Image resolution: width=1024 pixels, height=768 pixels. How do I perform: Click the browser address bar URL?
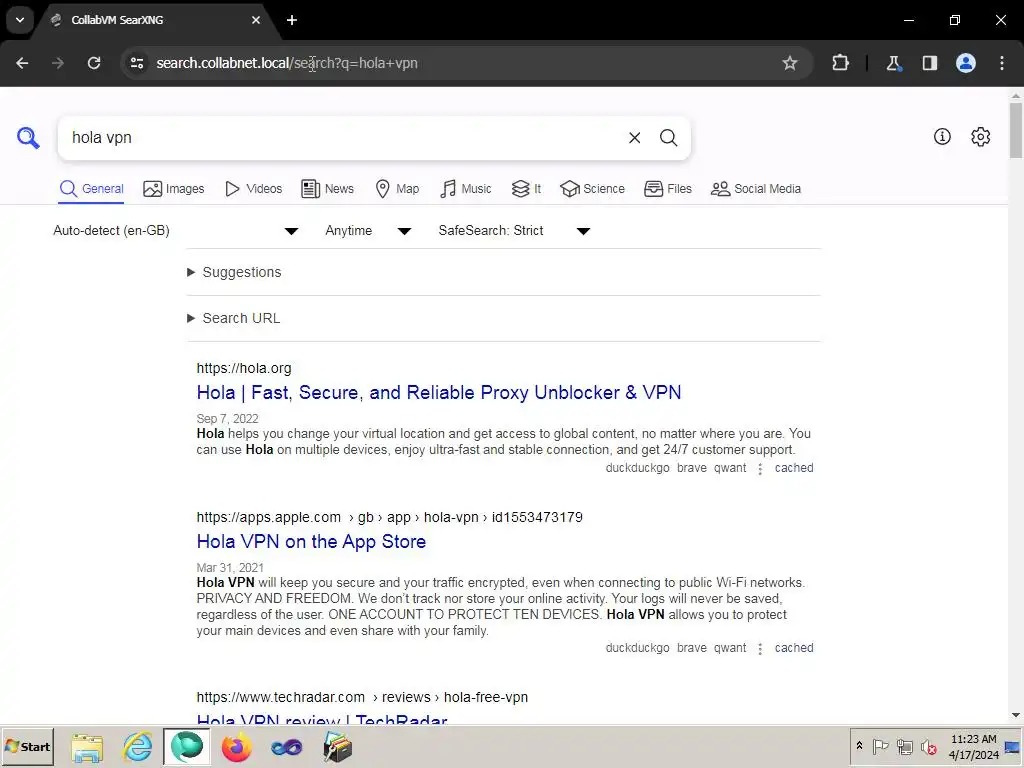click(287, 63)
